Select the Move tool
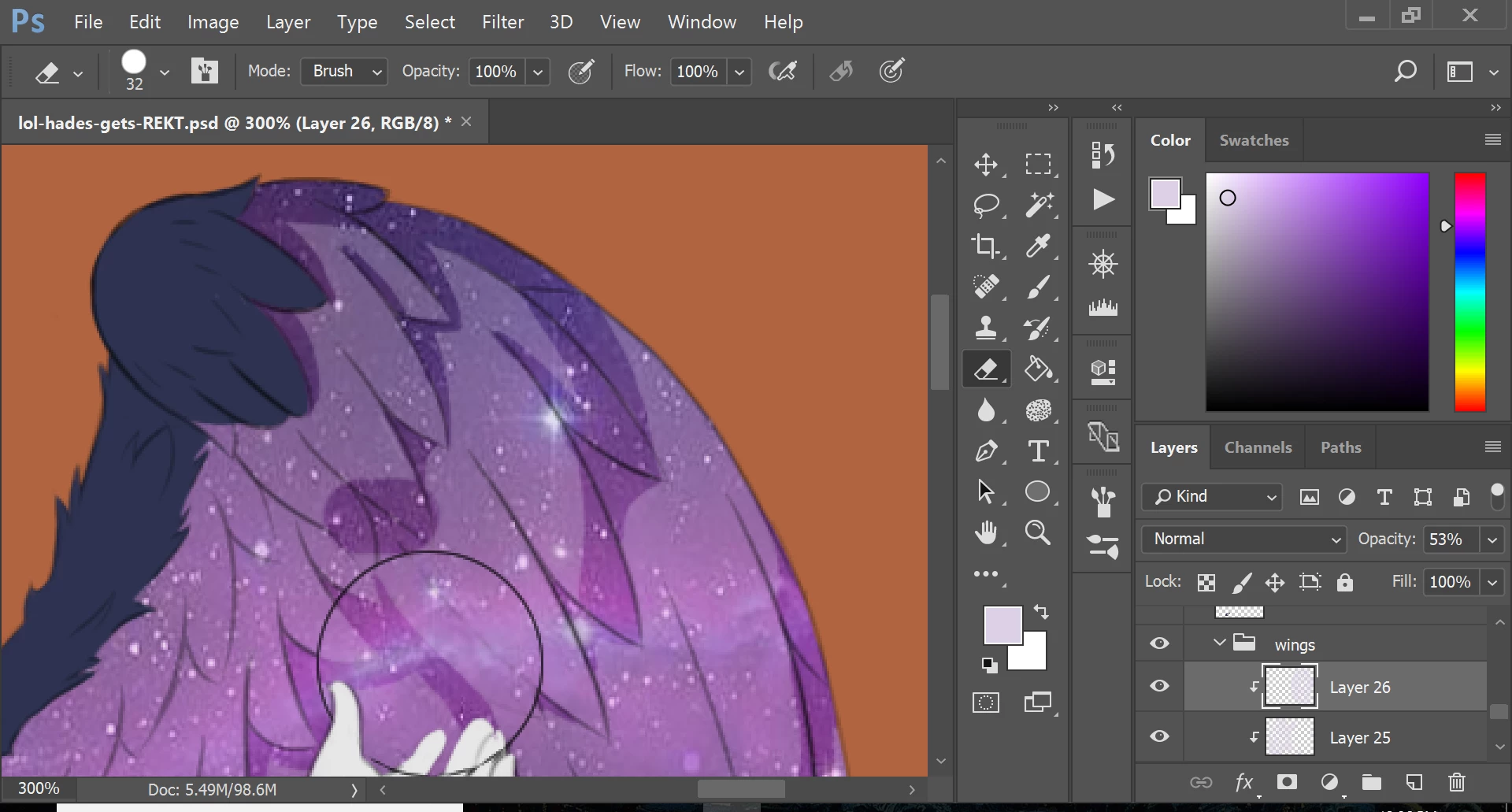This screenshot has height=812, width=1512. coord(986,164)
